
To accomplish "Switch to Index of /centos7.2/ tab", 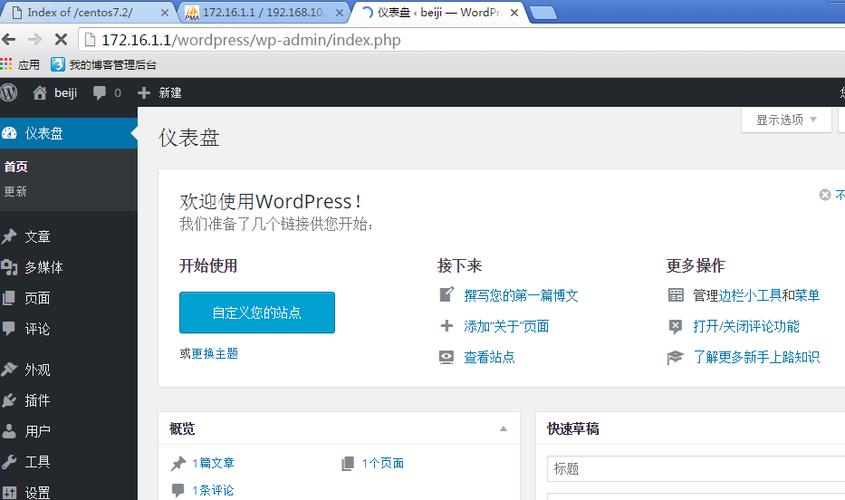I will coord(89,12).
